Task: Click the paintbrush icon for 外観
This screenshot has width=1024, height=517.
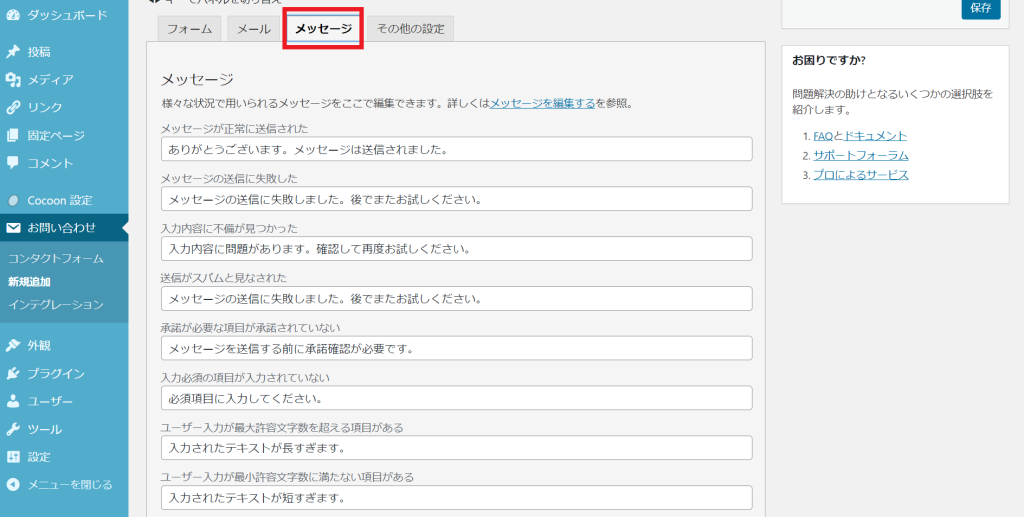Action: point(13,346)
